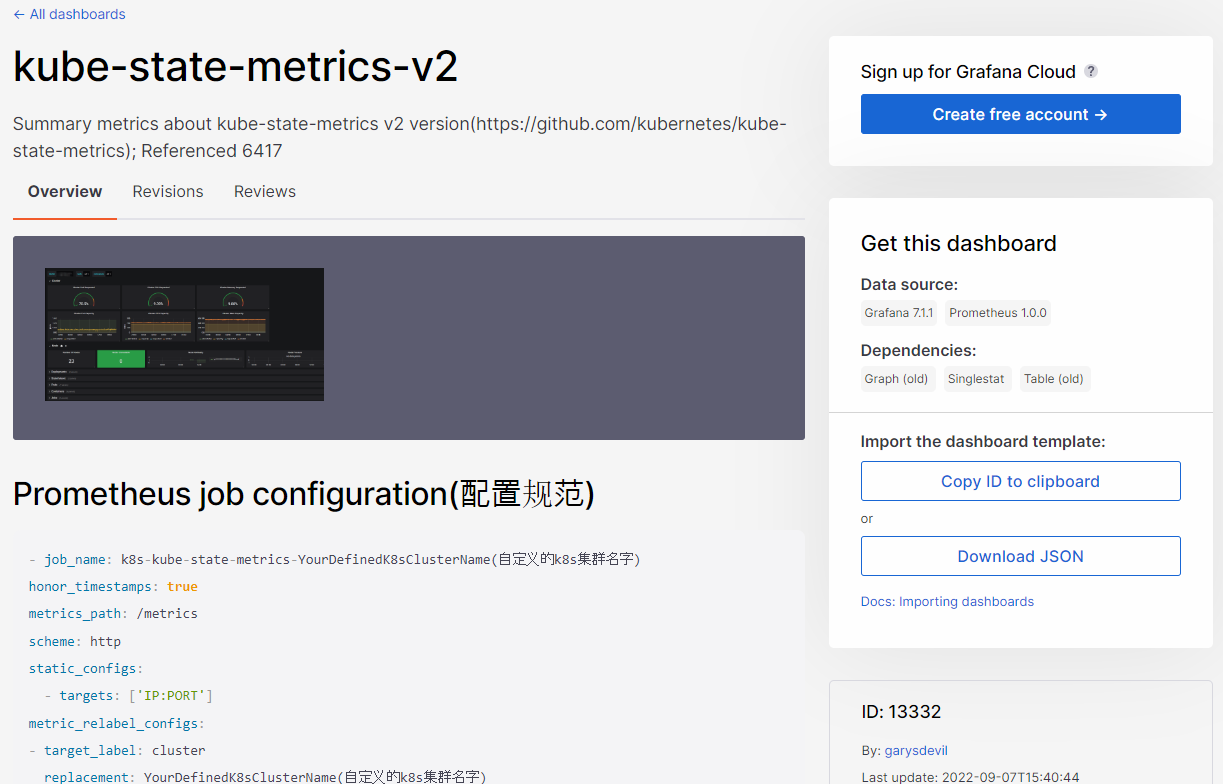Copy dashboard ID to clipboard
The width and height of the screenshot is (1223, 784).
[1020, 481]
